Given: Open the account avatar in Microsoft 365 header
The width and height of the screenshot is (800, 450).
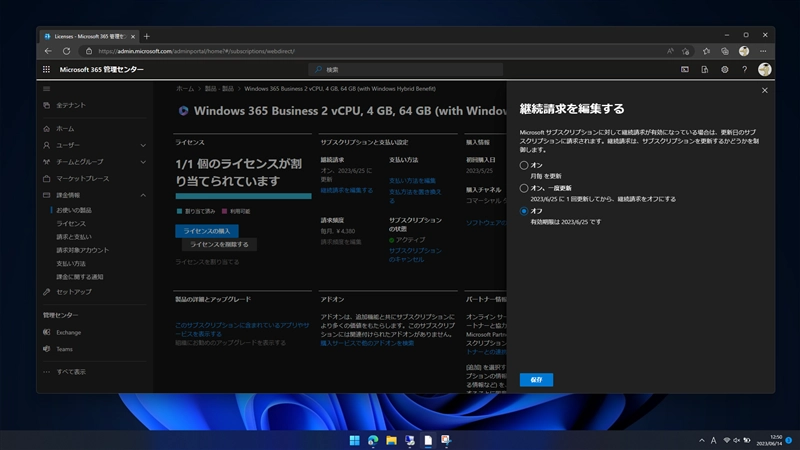Looking at the screenshot, I should coord(764,69).
